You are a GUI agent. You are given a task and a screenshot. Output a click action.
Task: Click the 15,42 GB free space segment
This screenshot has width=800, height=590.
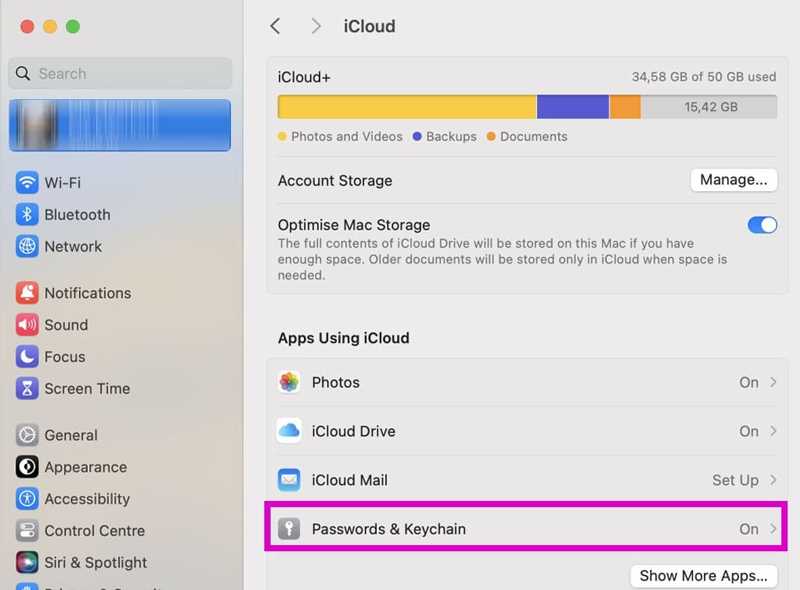pos(709,107)
